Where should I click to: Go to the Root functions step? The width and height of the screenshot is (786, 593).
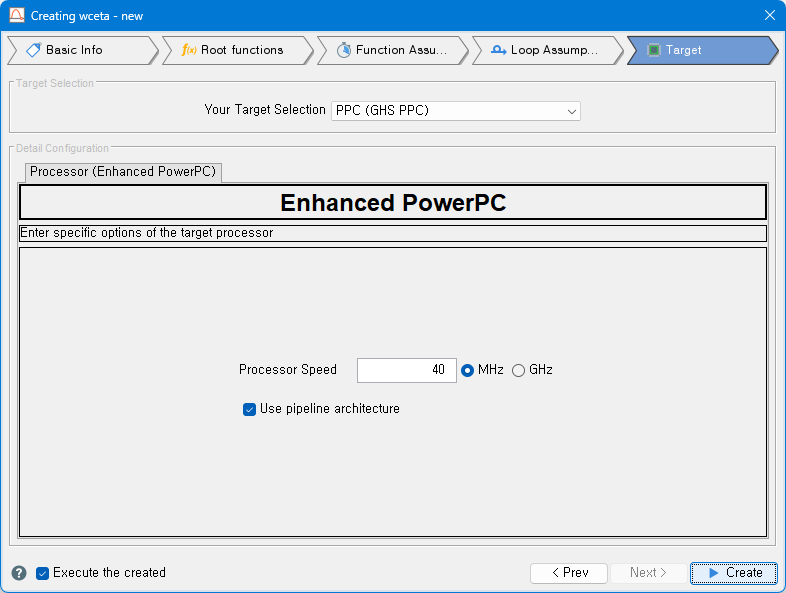coord(242,50)
